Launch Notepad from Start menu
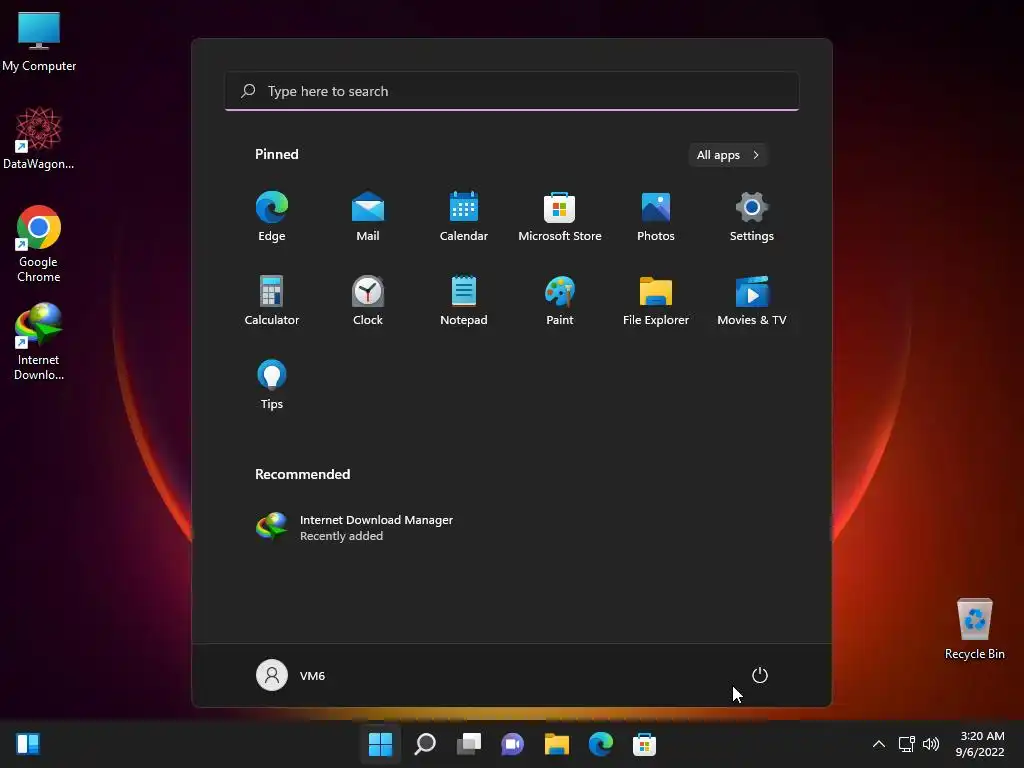1024x768 pixels. tap(464, 300)
